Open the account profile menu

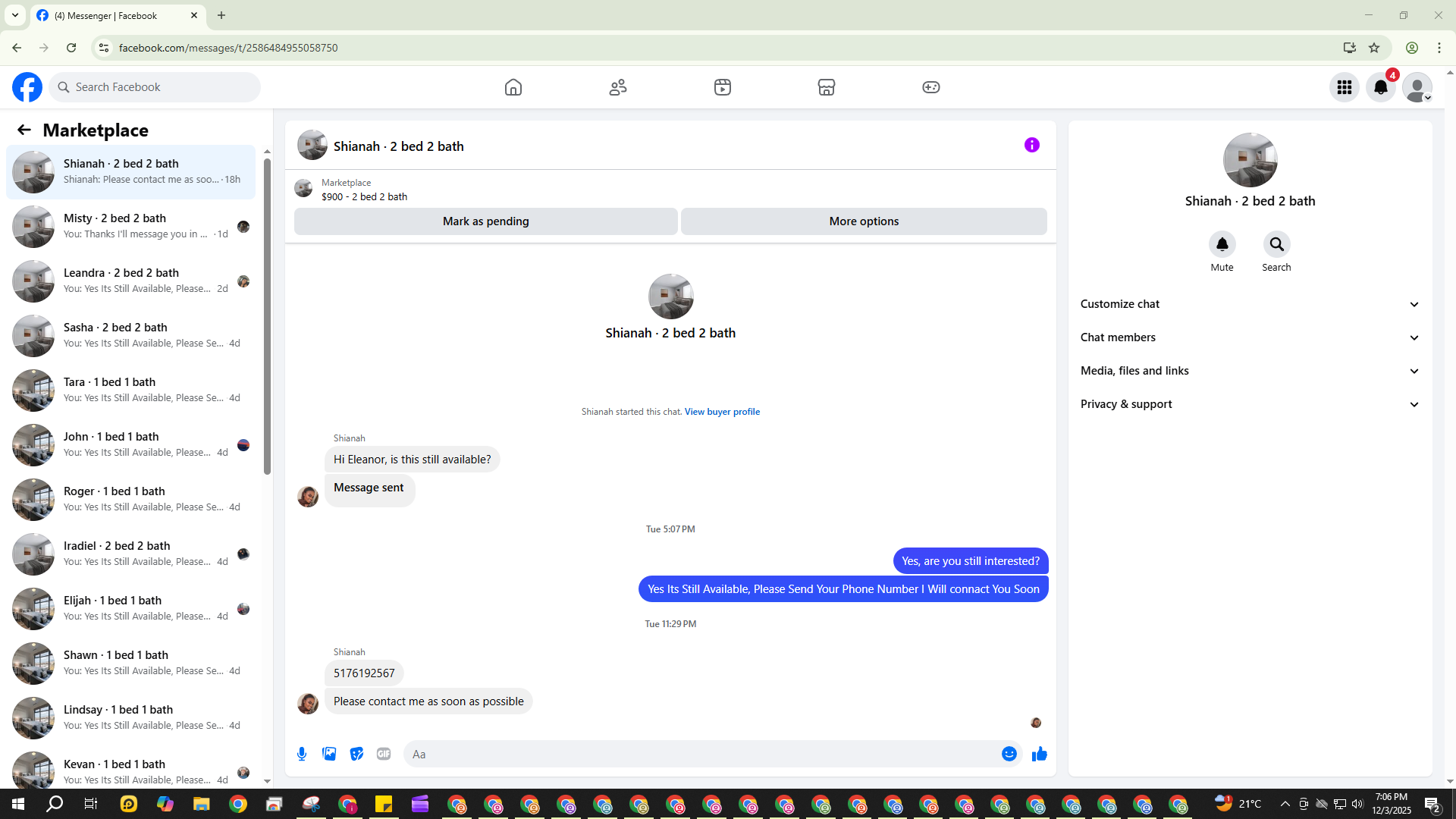[1417, 87]
